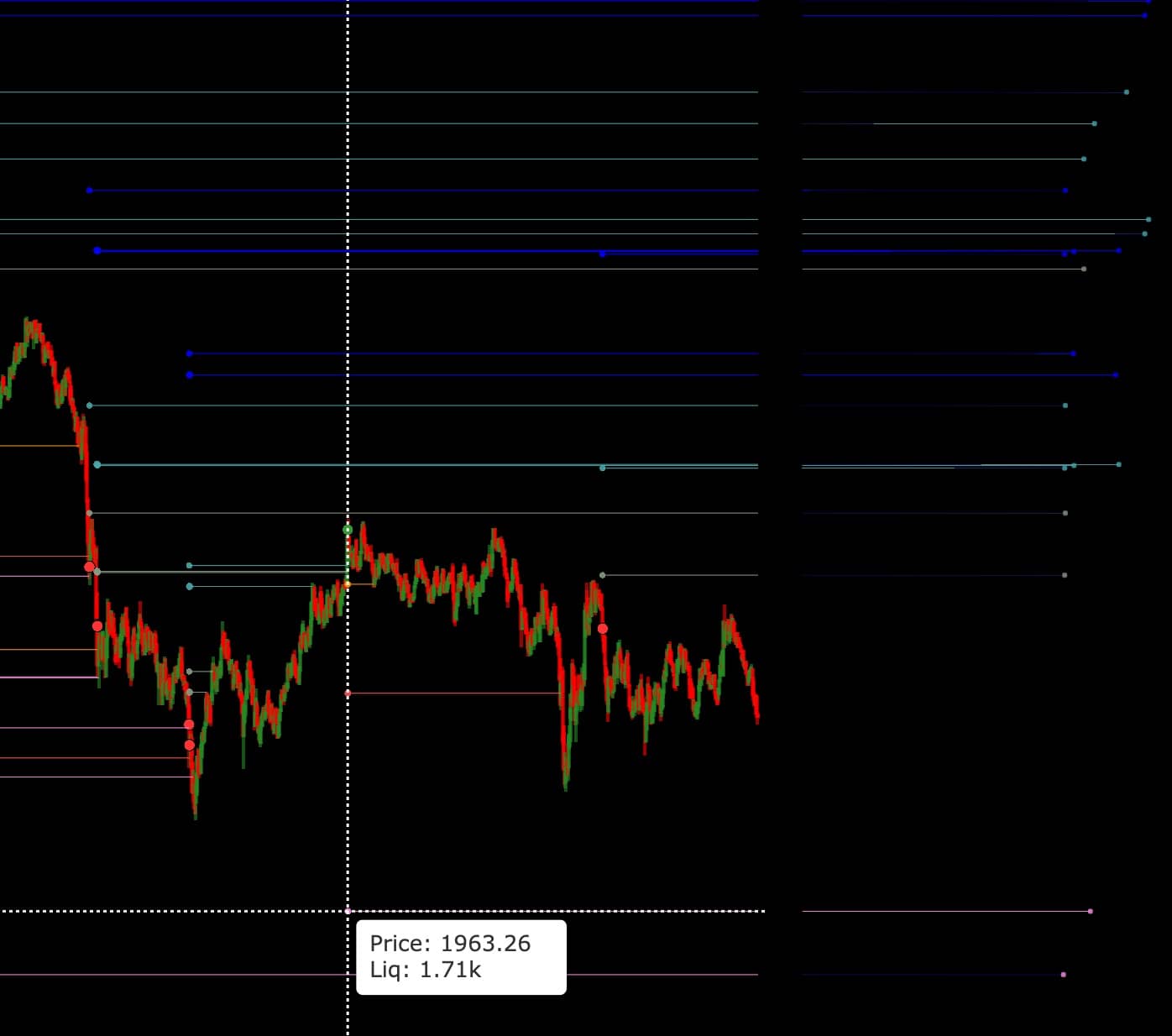Click large teal dot on thick teal line
1172x1036 pixels.
97,464
